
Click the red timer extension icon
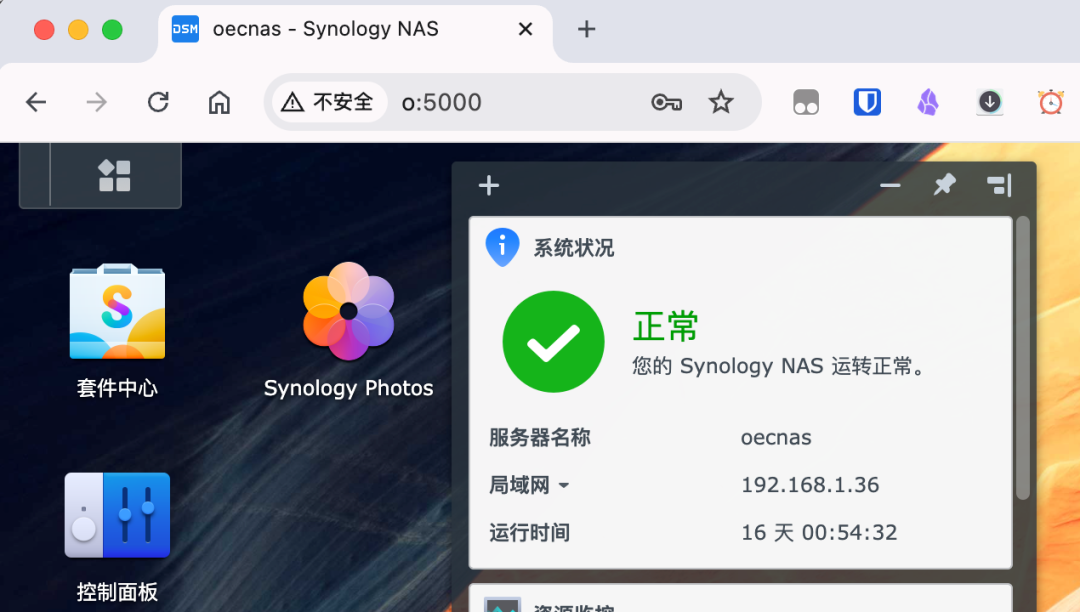pos(1050,102)
